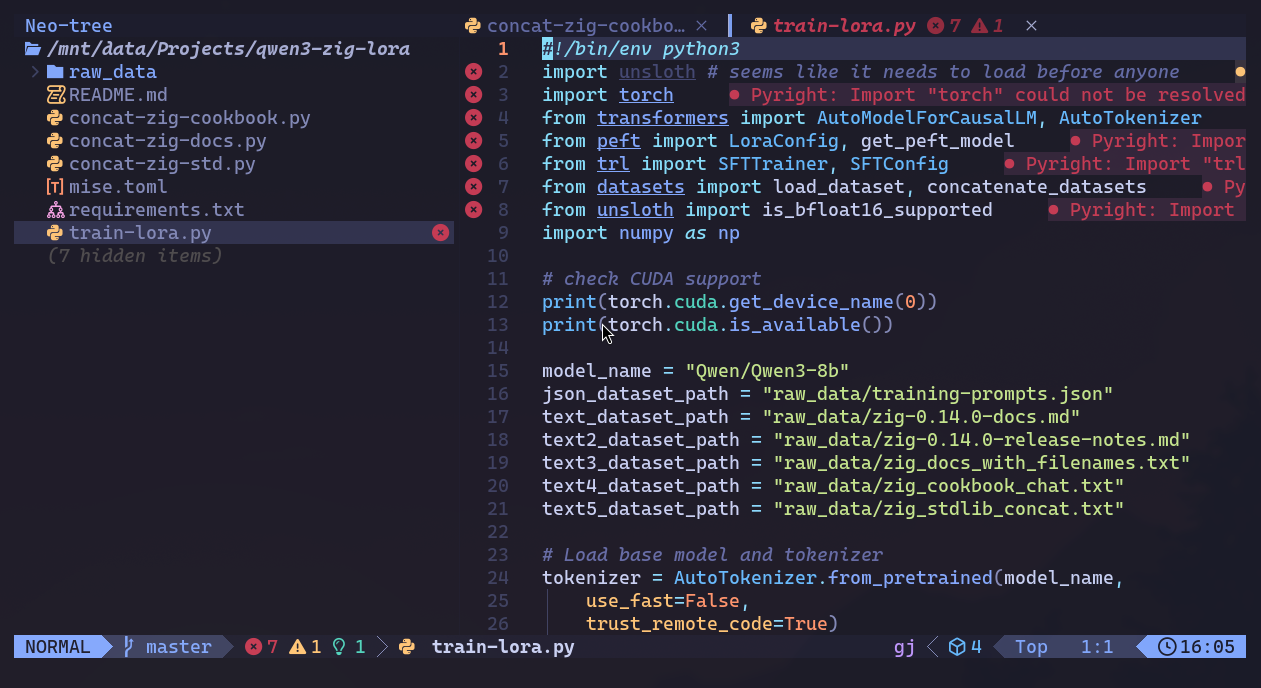The height and width of the screenshot is (688, 1261).
Task: Open concat-zig-docs.py from the tree
Action: pos(167,141)
